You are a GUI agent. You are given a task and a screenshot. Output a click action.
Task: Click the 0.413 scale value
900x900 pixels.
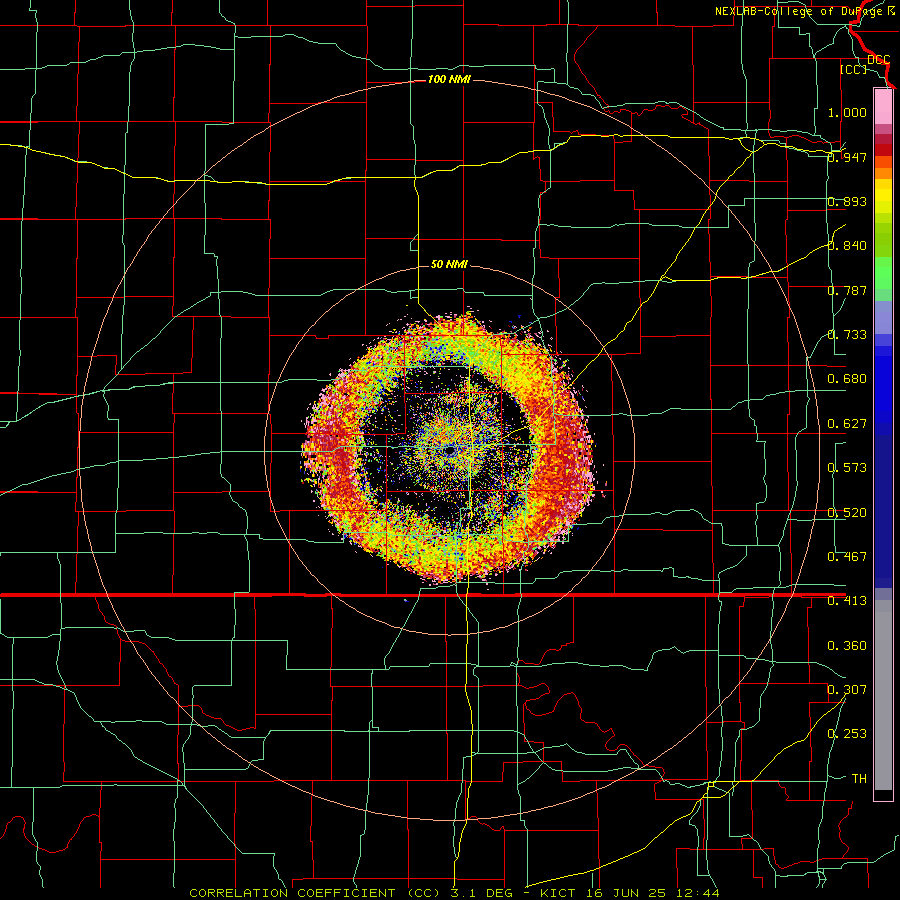tap(847, 601)
